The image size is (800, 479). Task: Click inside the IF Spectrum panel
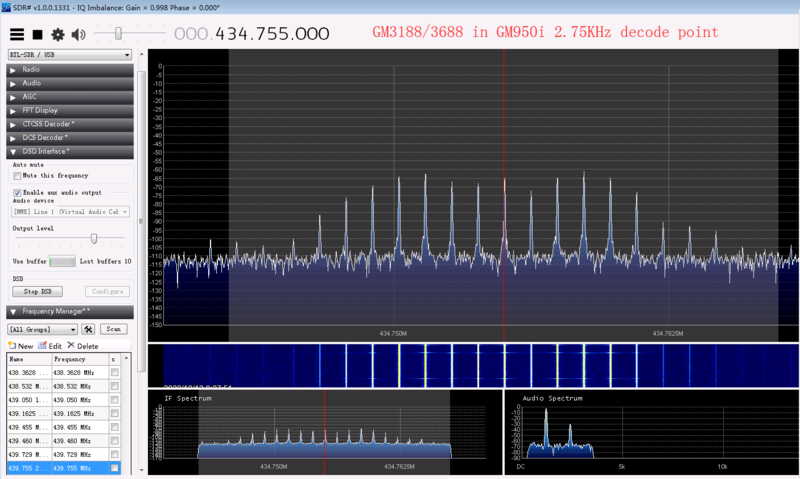click(x=324, y=432)
